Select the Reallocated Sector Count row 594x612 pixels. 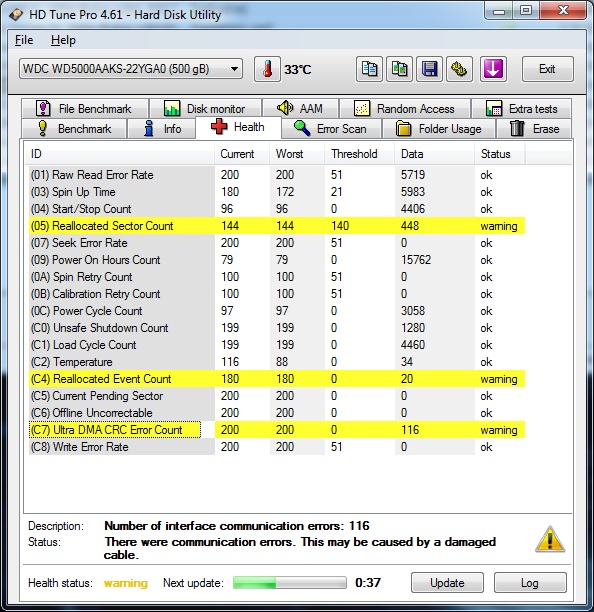click(277, 226)
